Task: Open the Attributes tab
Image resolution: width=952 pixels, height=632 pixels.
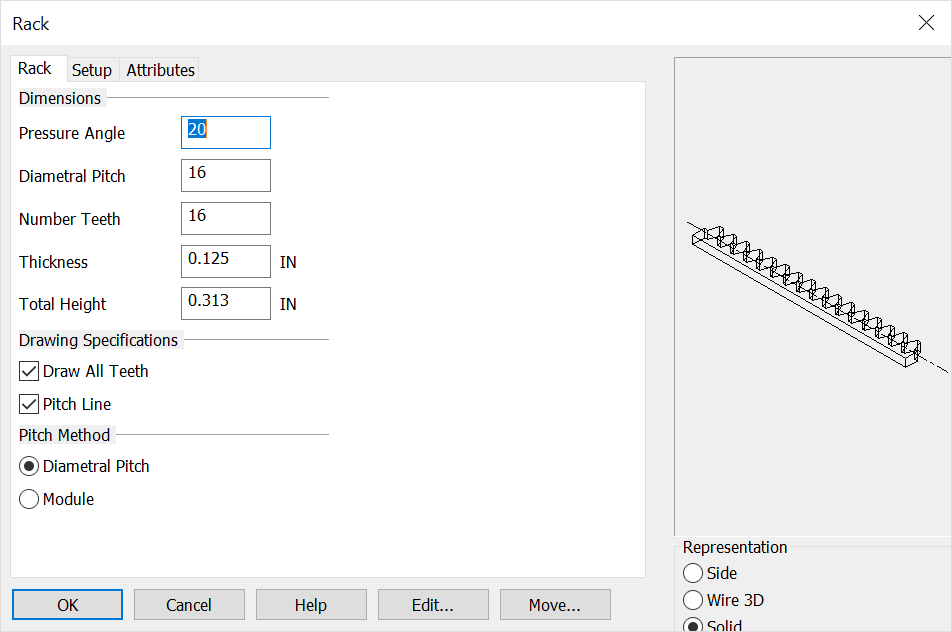Action: tap(159, 69)
